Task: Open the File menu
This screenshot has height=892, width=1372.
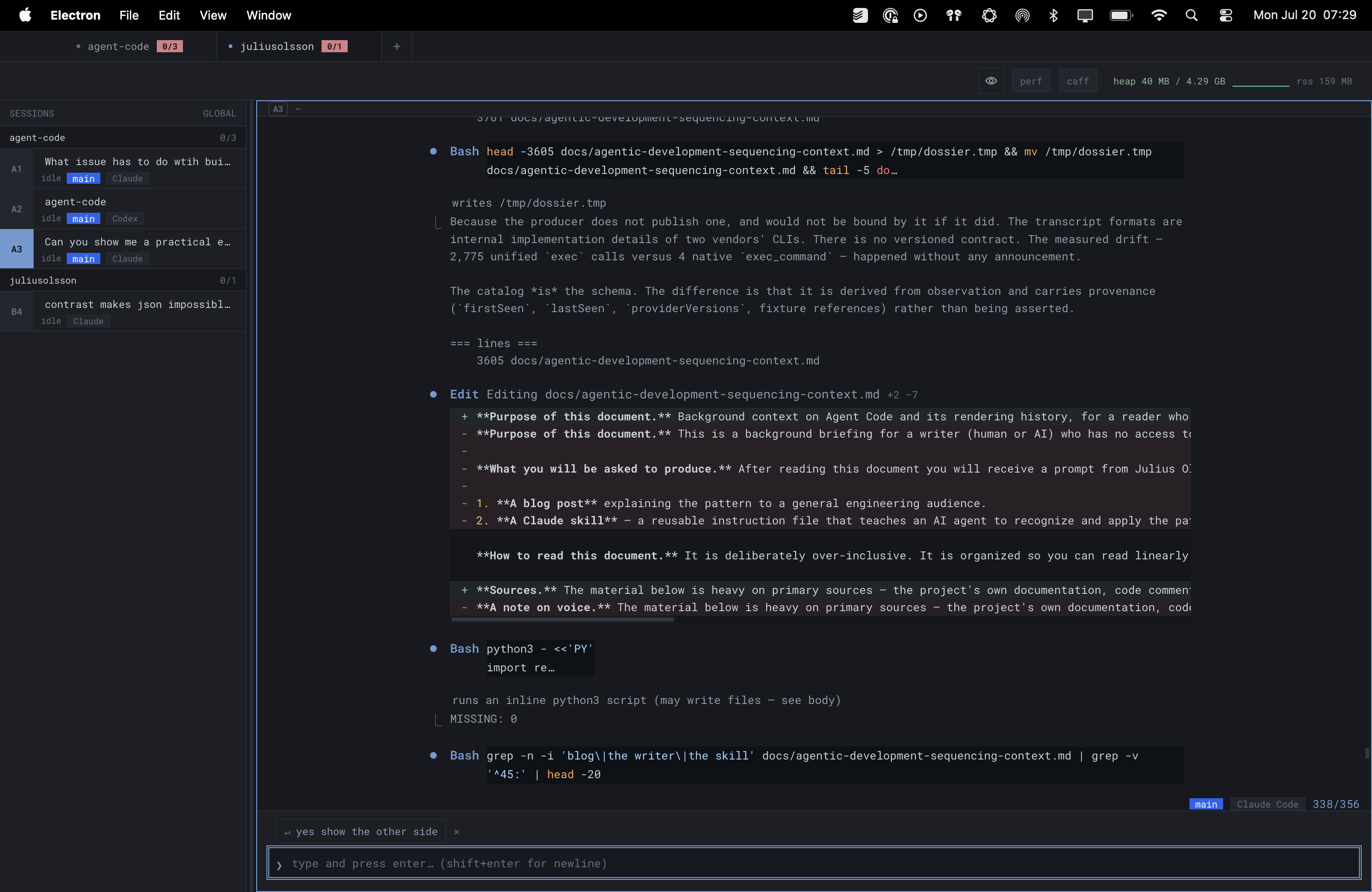Action: pos(128,15)
